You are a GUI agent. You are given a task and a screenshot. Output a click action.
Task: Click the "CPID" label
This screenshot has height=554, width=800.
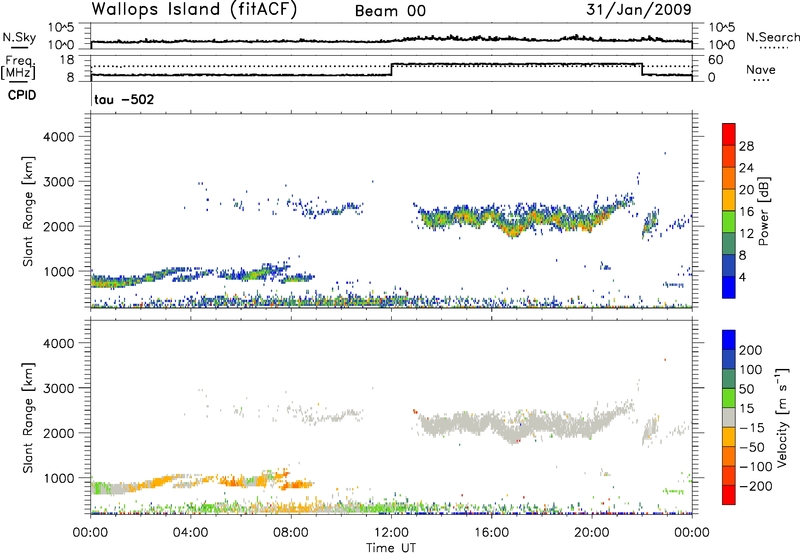tap(22, 95)
